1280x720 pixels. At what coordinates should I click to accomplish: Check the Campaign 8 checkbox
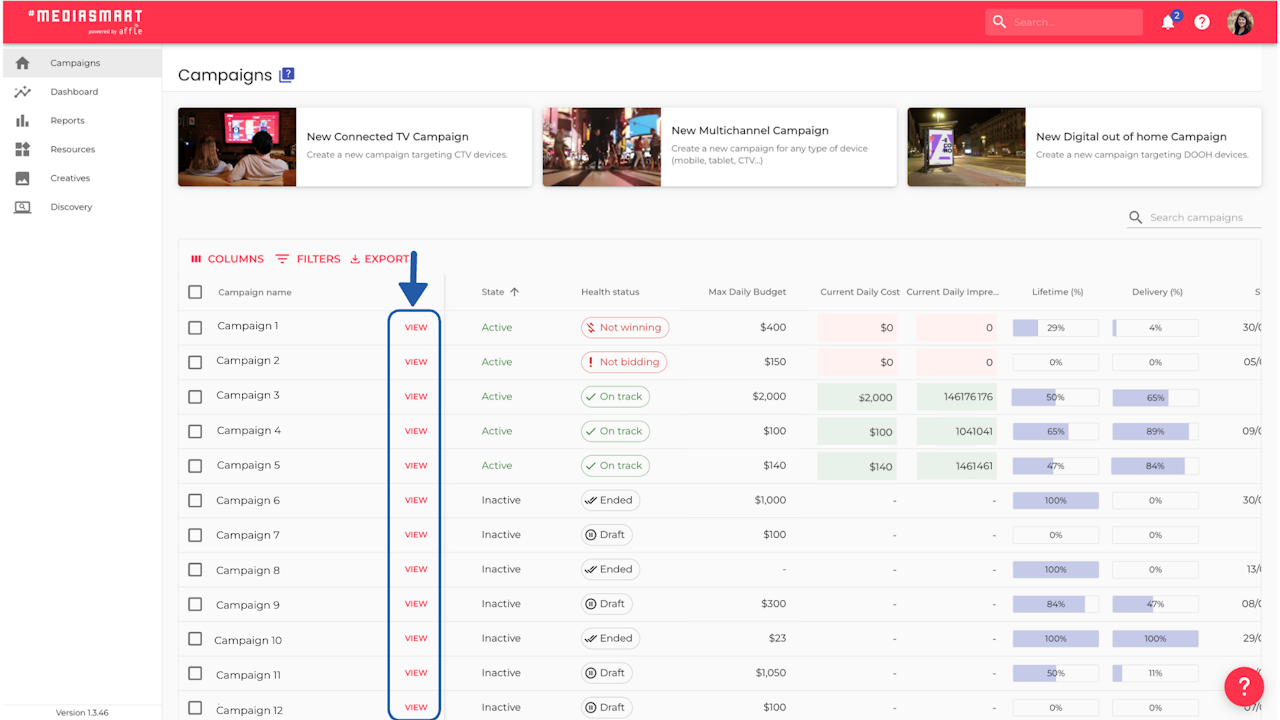coord(195,569)
